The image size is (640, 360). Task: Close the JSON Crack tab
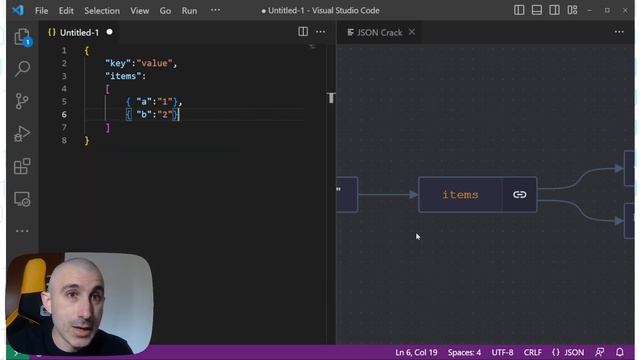[x=412, y=32]
